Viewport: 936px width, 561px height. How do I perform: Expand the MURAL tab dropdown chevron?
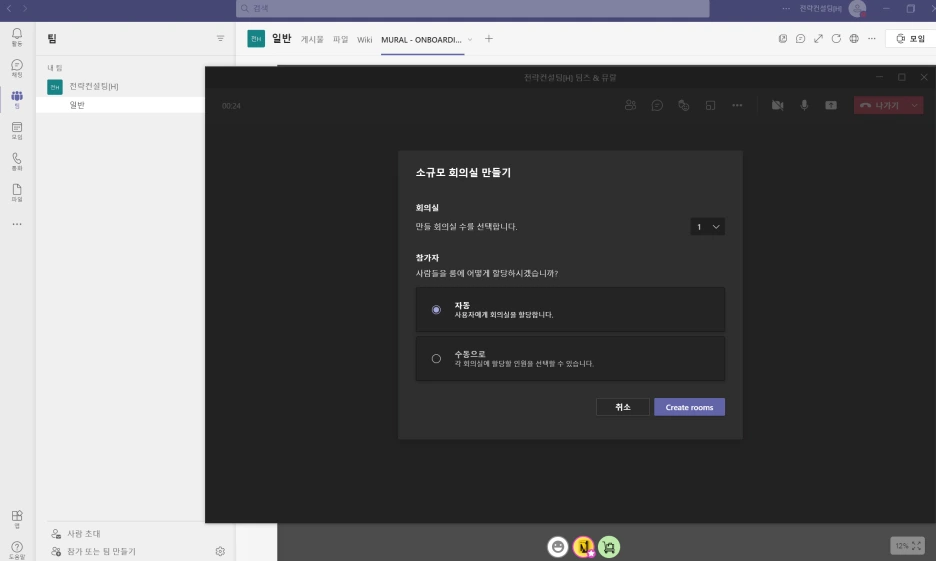tap(470, 40)
